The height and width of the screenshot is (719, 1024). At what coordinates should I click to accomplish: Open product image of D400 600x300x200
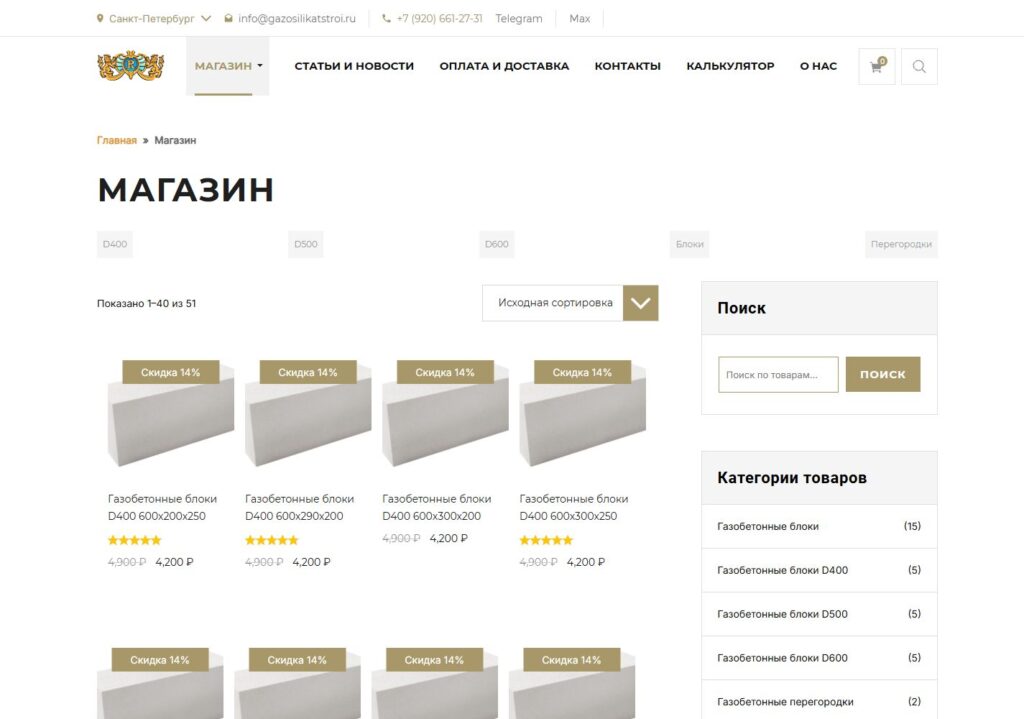click(445, 413)
